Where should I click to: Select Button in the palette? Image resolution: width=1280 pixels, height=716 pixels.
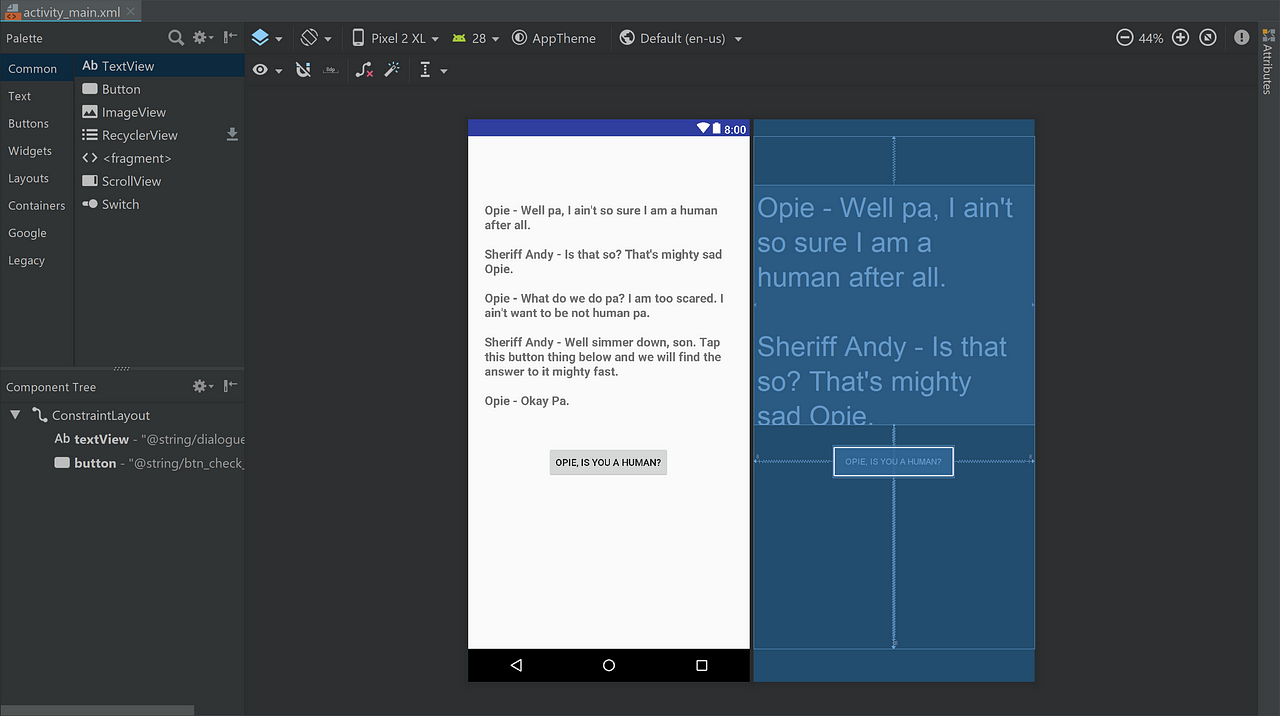[x=160, y=89]
